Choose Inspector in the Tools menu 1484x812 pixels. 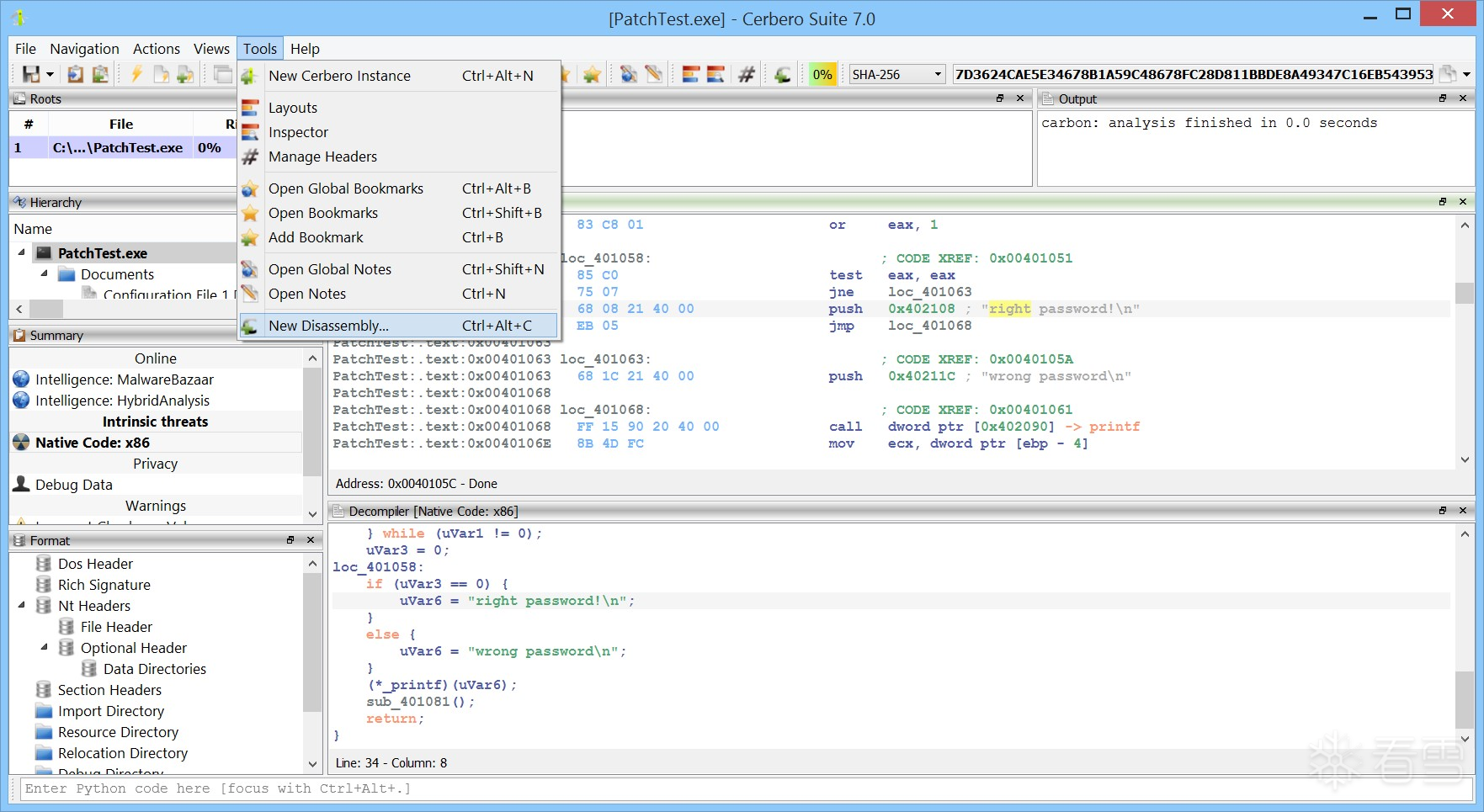point(298,132)
